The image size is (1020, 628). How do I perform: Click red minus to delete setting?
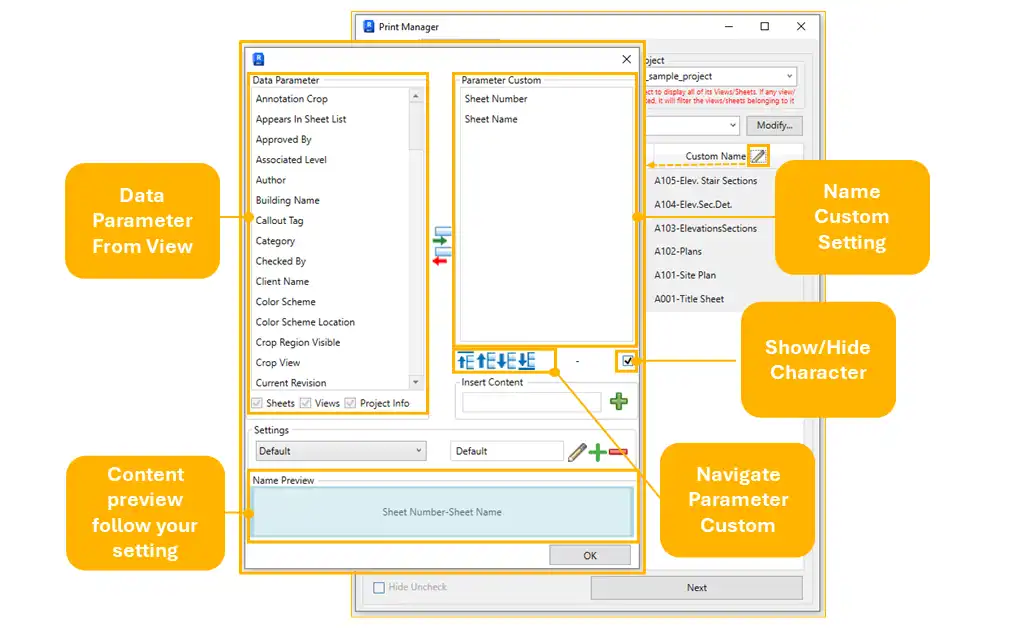[618, 452]
